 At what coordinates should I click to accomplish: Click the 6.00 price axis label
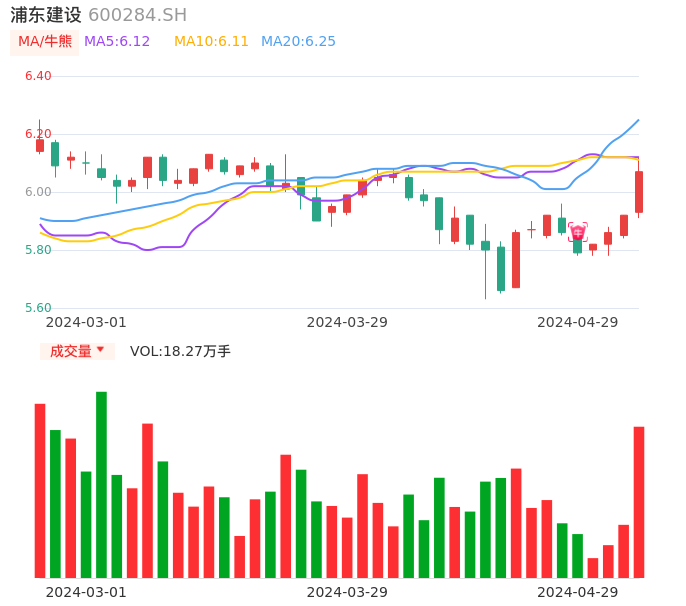(38, 192)
